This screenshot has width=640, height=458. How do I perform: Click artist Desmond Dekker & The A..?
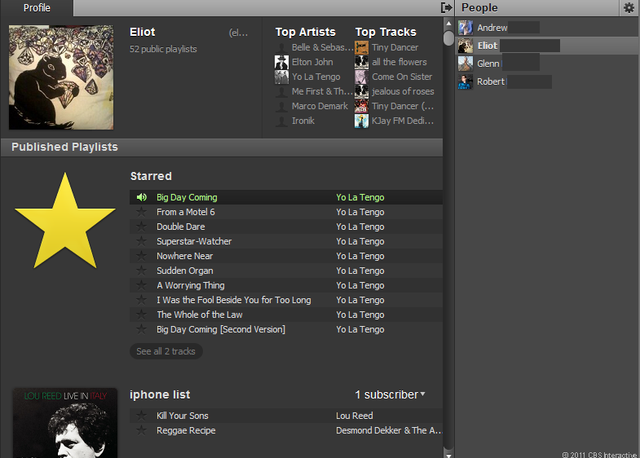[389, 430]
